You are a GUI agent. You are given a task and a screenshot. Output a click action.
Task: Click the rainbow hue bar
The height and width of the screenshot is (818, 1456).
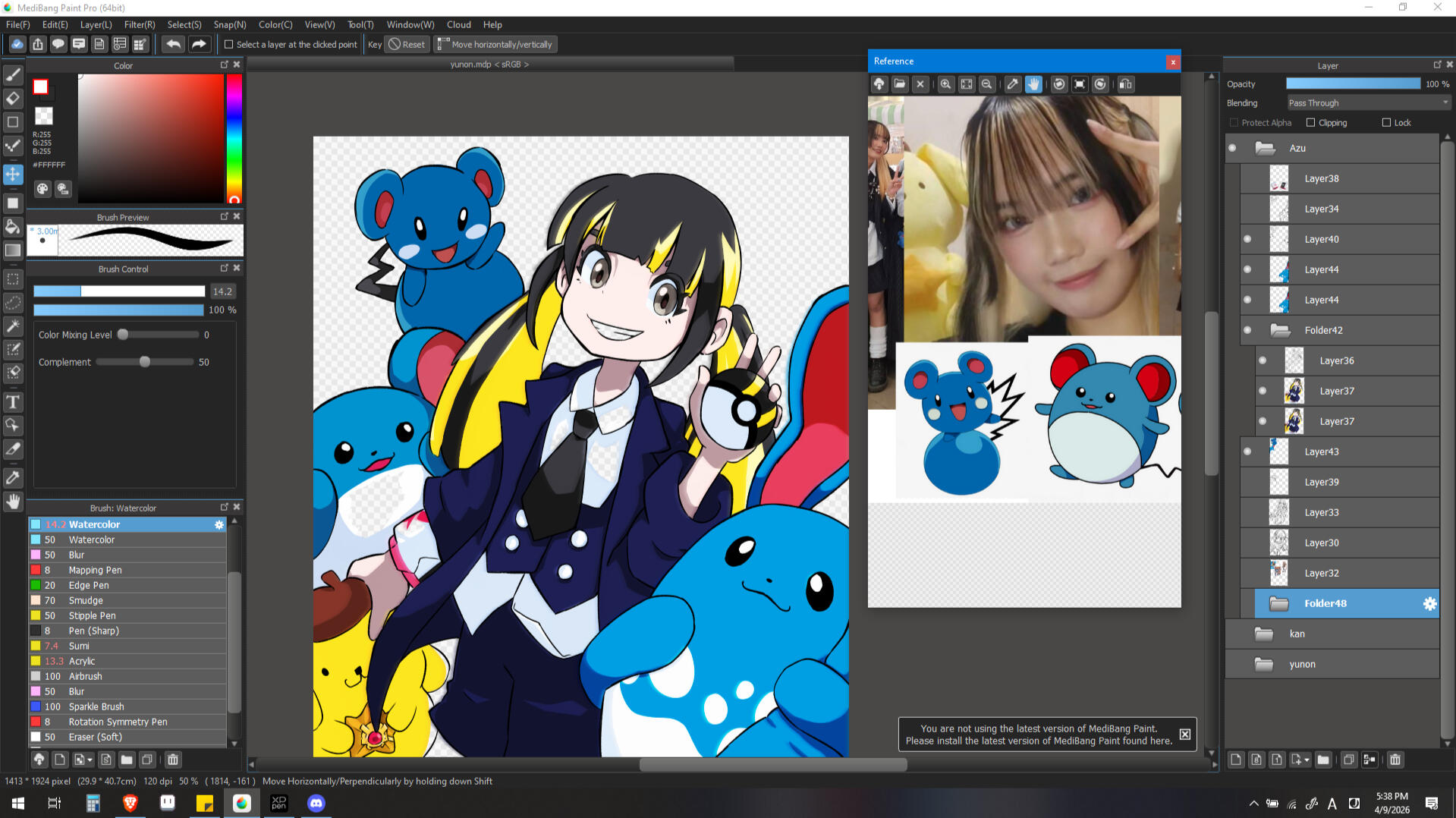point(234,138)
